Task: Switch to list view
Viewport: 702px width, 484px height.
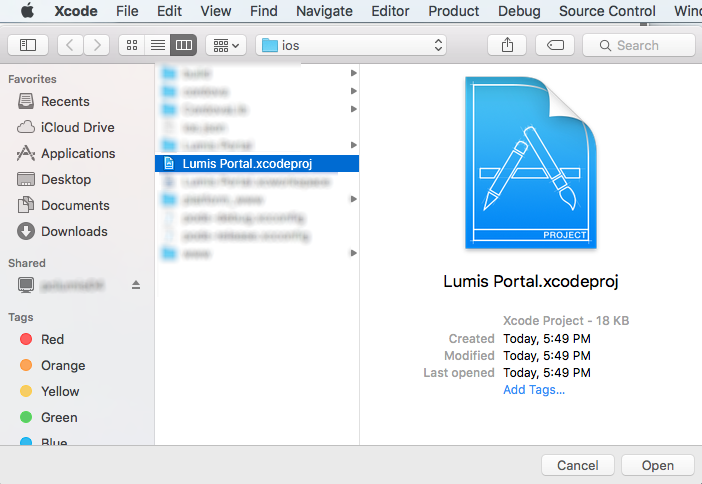Action: pos(158,45)
